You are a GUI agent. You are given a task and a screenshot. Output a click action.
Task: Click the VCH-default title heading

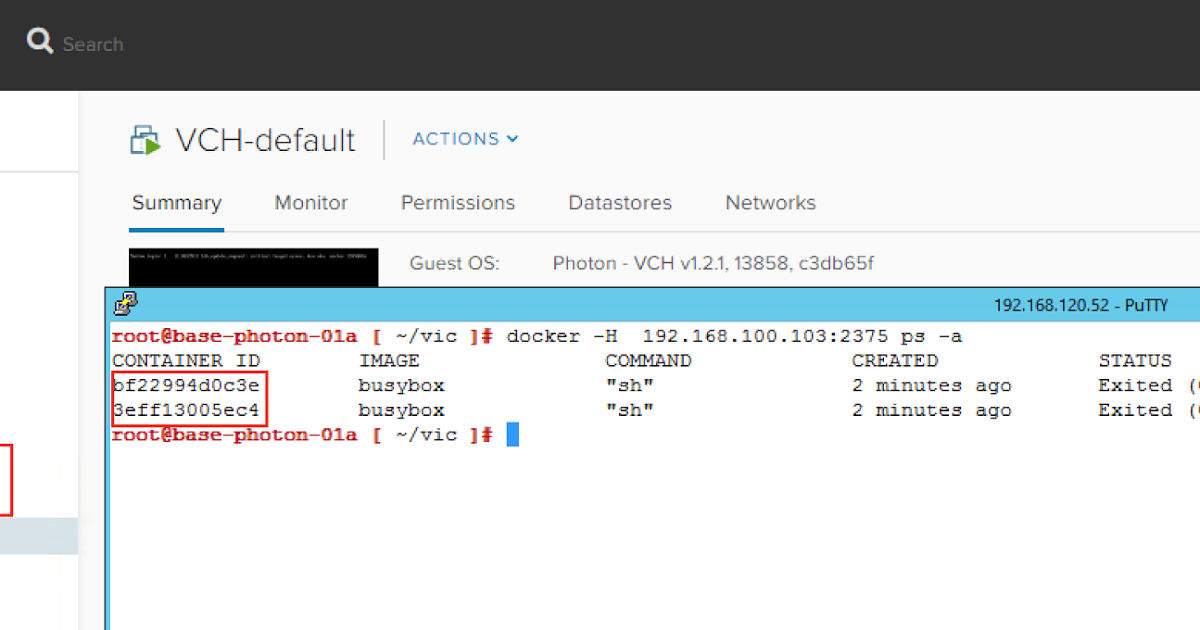[x=265, y=140]
